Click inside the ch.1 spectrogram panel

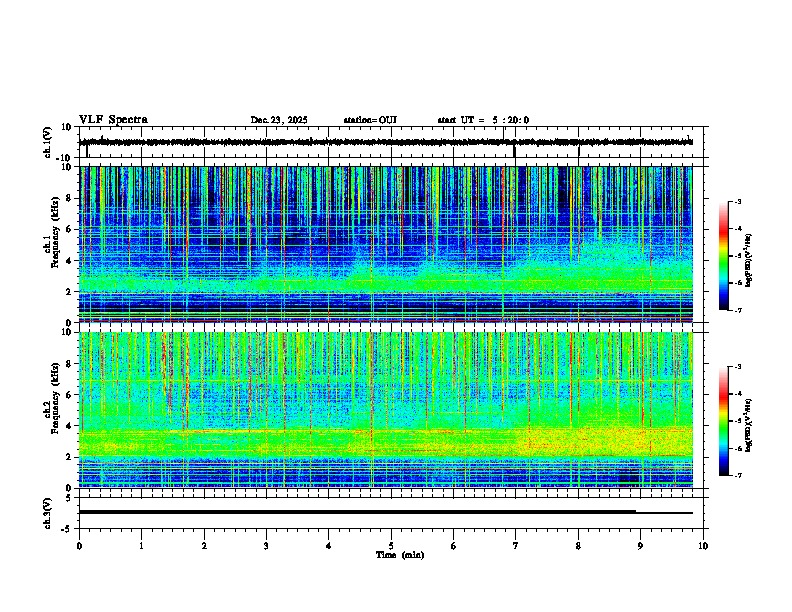[x=385, y=244]
